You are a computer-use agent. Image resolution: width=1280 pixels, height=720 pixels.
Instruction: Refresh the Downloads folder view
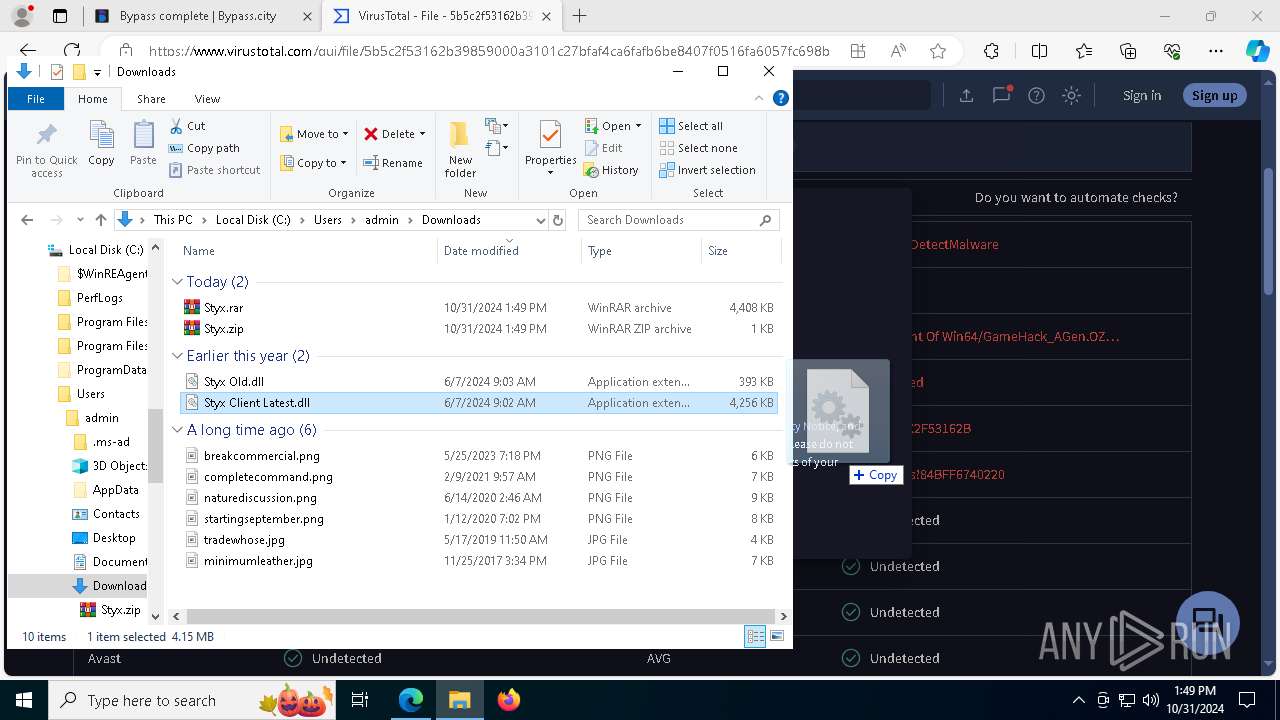(x=558, y=220)
